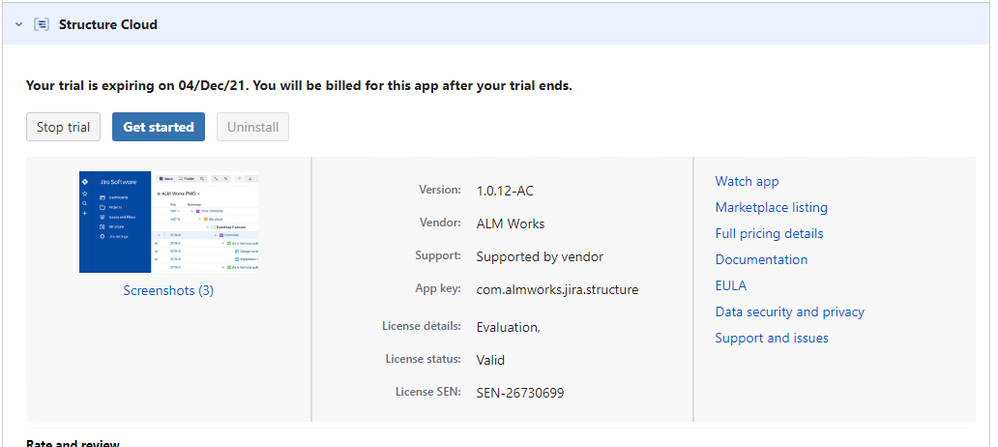The height and width of the screenshot is (447, 998).
Task: Select the Structure Cloud heading text
Action: (x=108, y=24)
